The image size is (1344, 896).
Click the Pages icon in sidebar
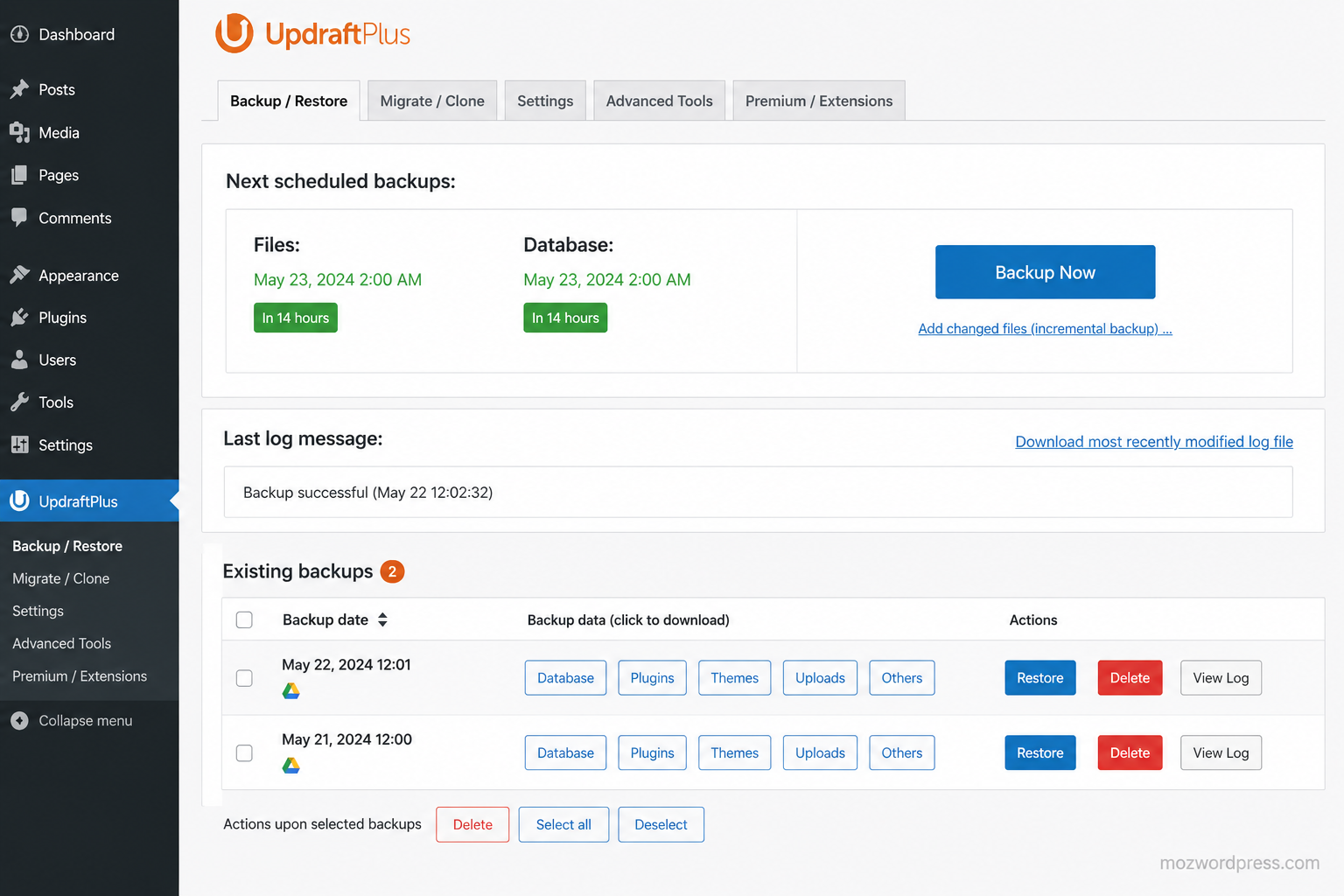click(19, 175)
